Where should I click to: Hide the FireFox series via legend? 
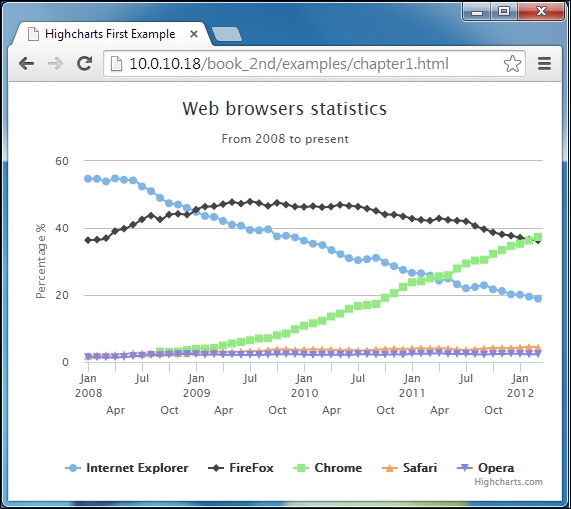(241, 468)
